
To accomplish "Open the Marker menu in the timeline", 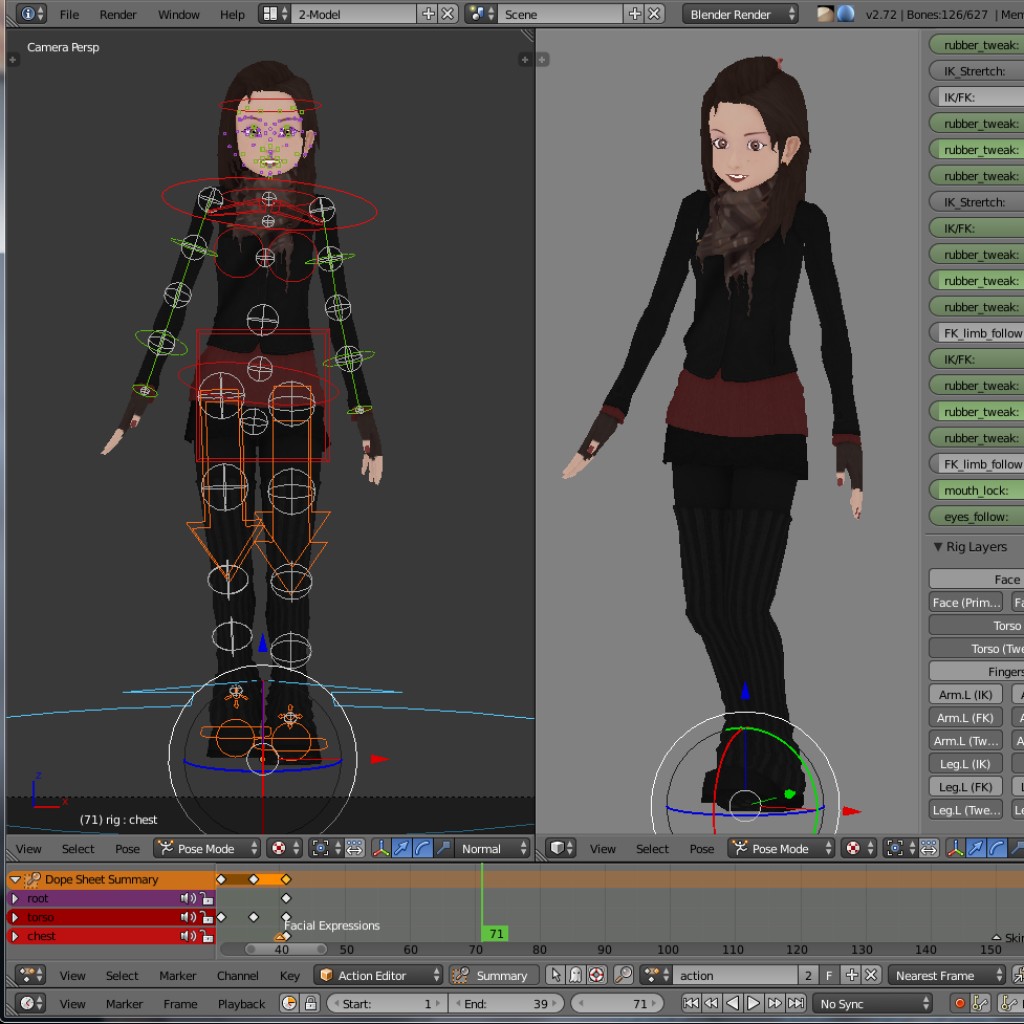I will pyautogui.click(x=127, y=1003).
